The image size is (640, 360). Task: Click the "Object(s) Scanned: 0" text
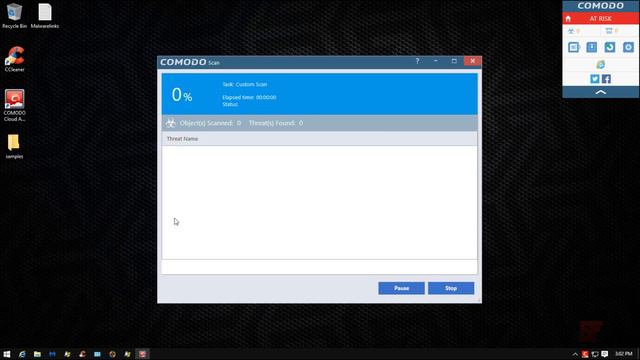[x=210, y=123]
